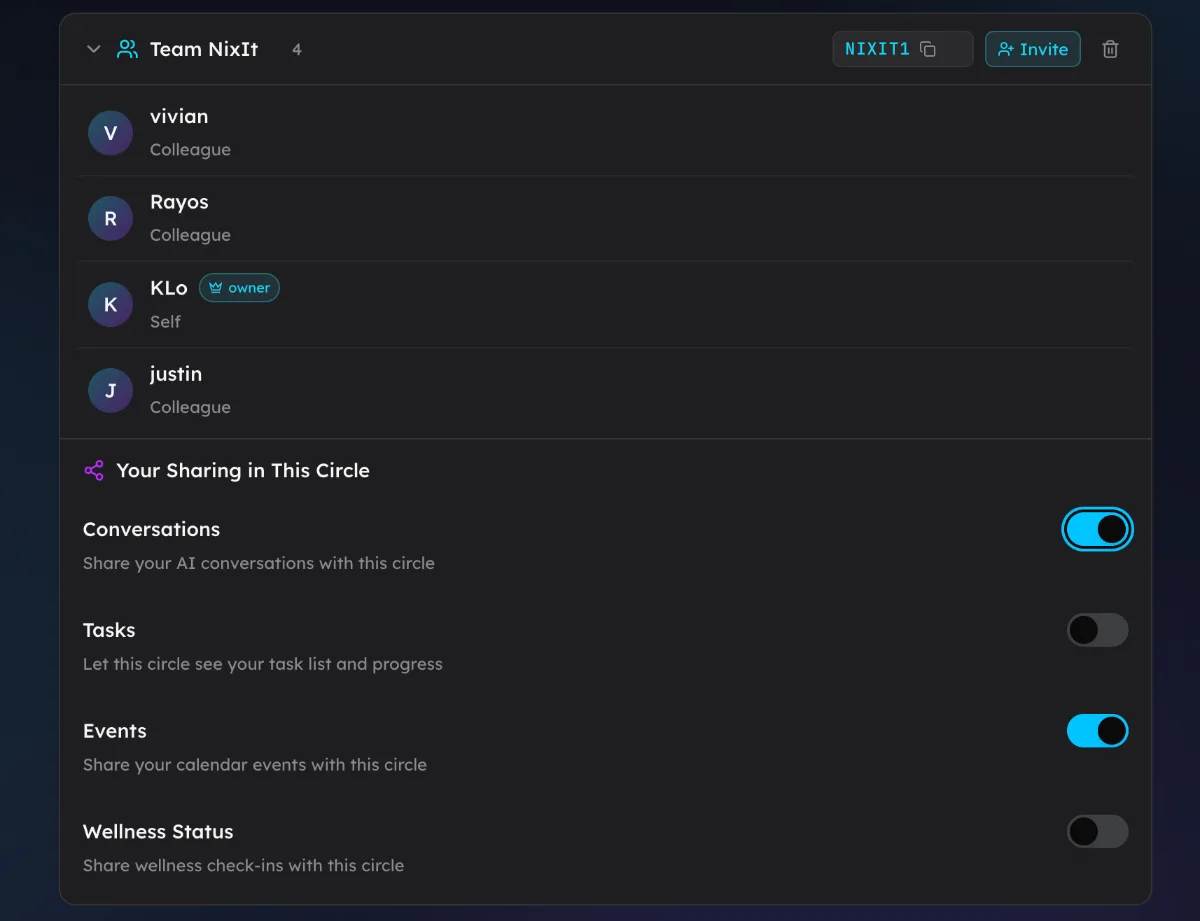
Task: Enable Tasks sharing toggle
Action: tap(1097, 630)
